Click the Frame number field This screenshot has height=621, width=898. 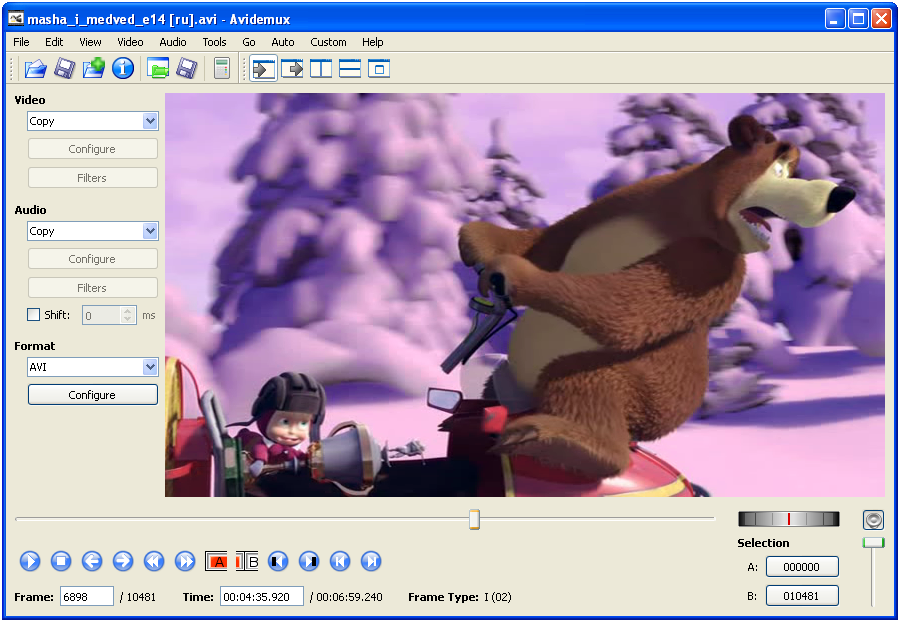(x=86, y=597)
